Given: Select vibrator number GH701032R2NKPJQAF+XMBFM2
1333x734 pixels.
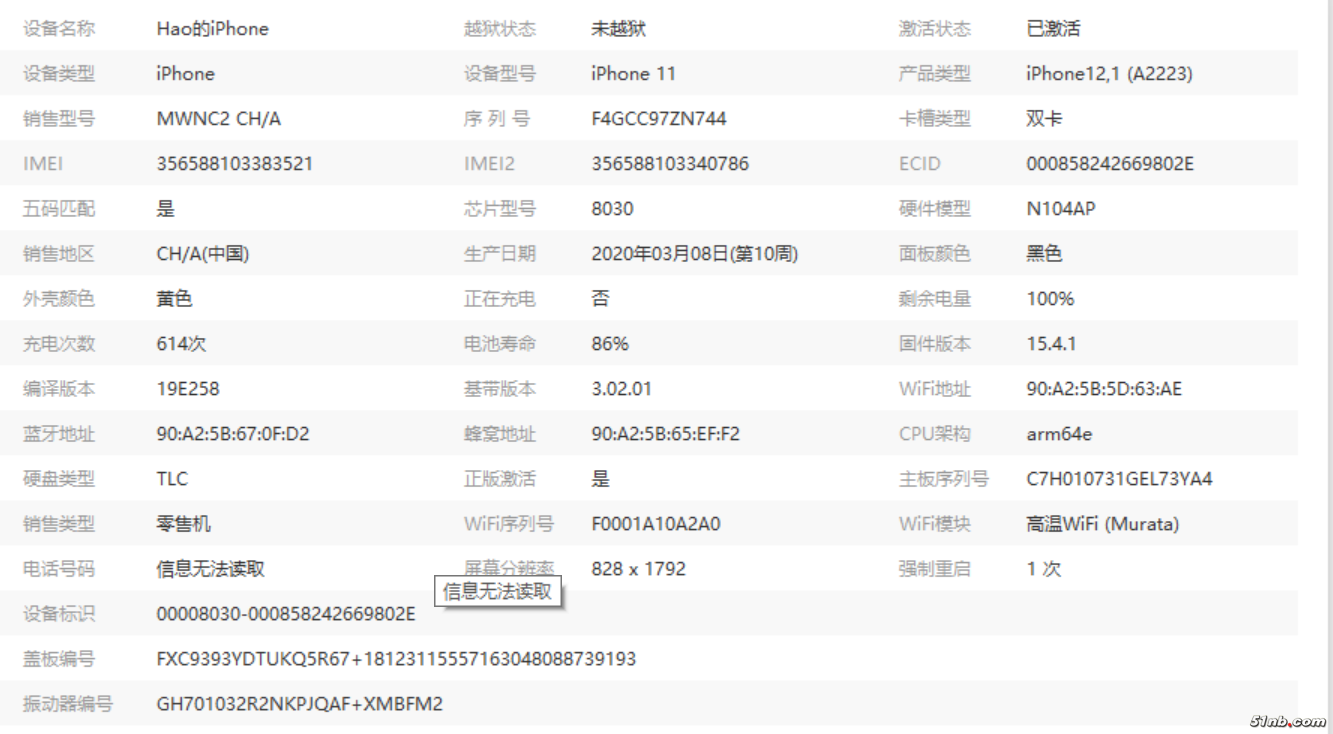Looking at the screenshot, I should click(299, 704).
